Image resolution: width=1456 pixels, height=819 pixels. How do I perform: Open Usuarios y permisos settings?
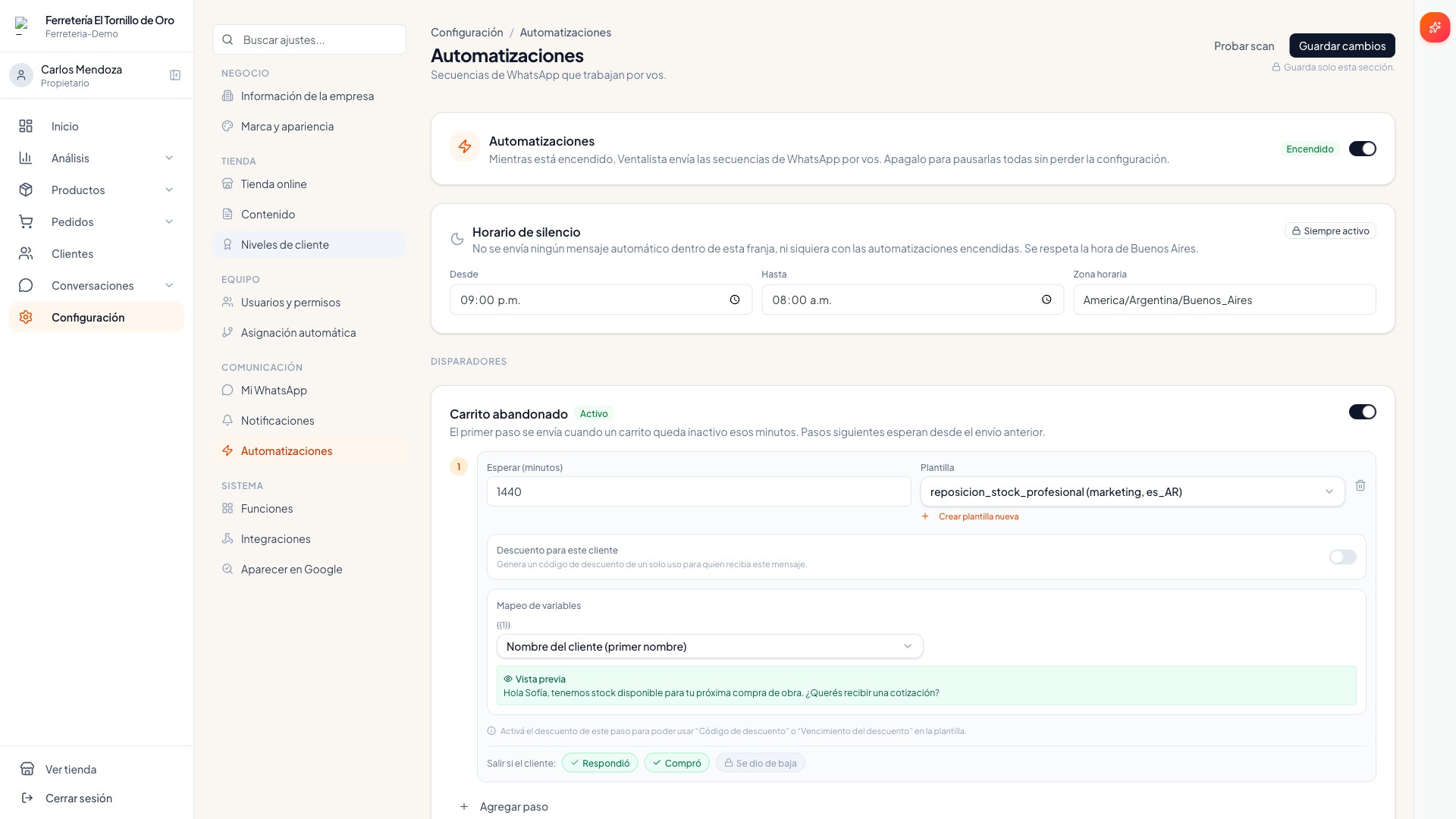[x=309, y=302]
